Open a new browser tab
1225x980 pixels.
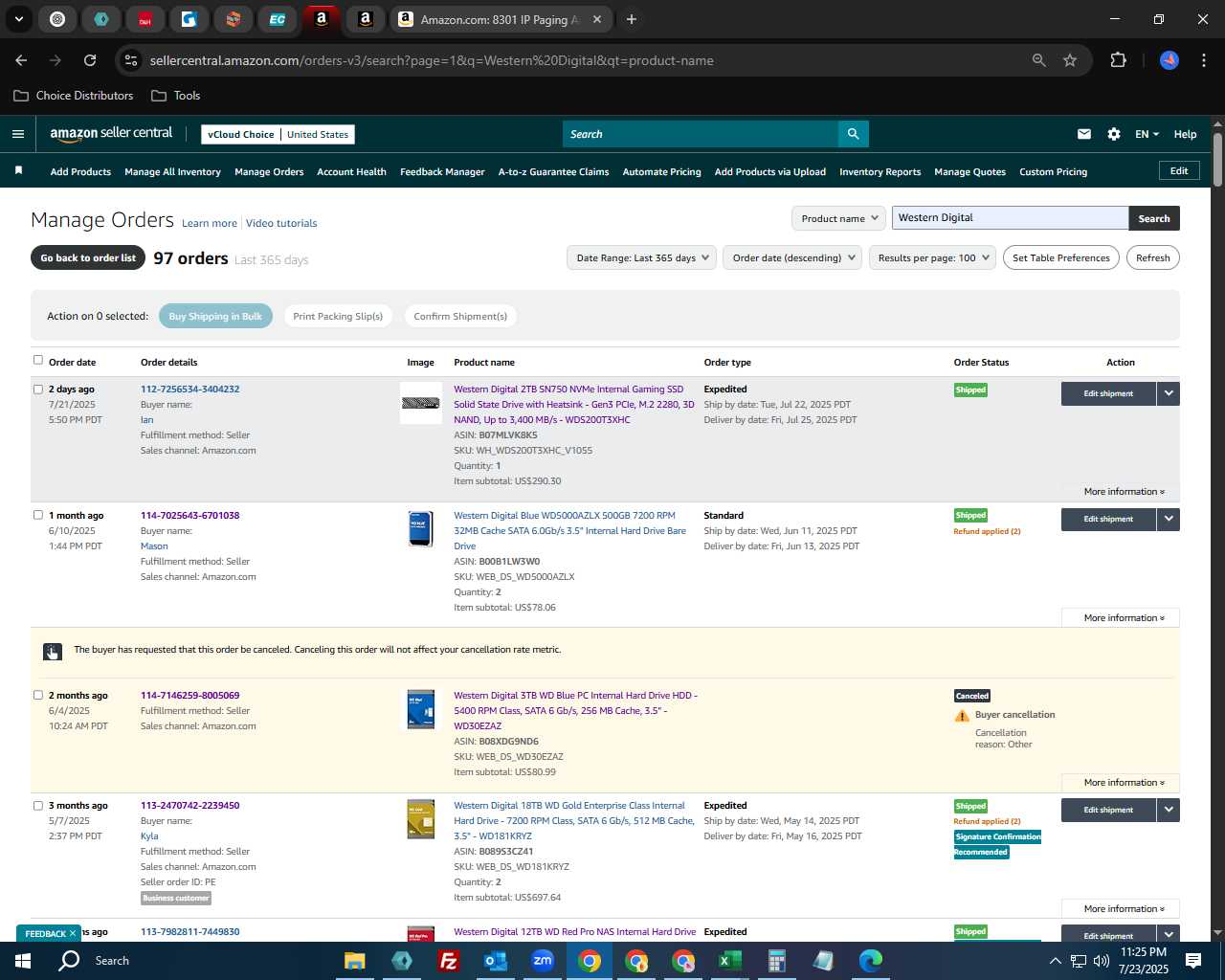[632, 19]
